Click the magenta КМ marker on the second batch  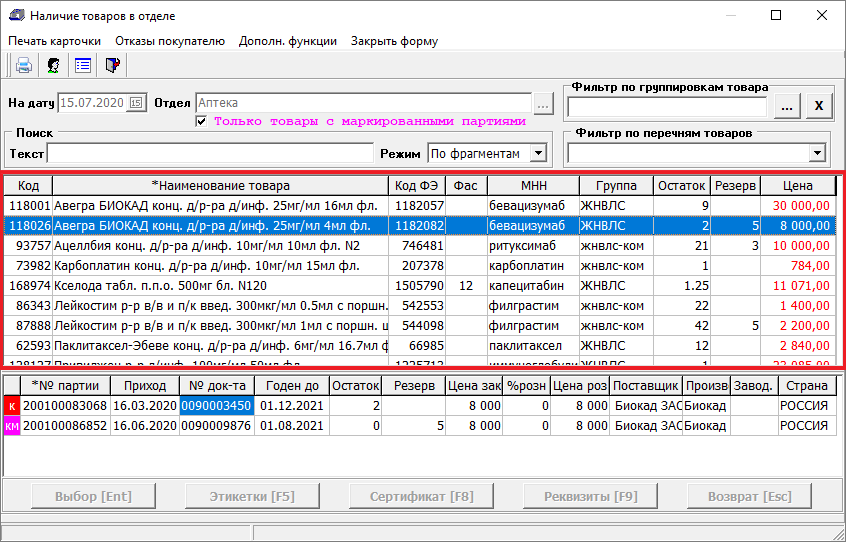pyautogui.click(x=12, y=426)
